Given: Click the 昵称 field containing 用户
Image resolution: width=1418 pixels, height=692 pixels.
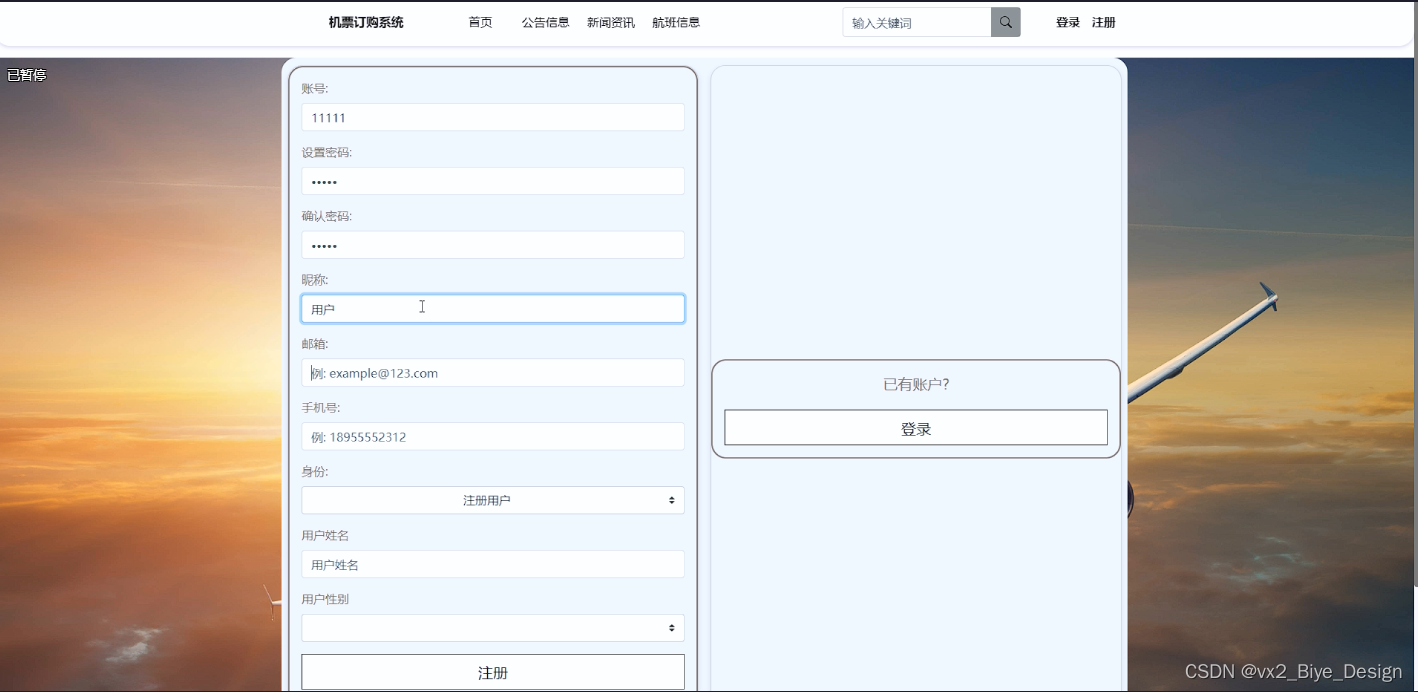Looking at the screenshot, I should (x=493, y=309).
